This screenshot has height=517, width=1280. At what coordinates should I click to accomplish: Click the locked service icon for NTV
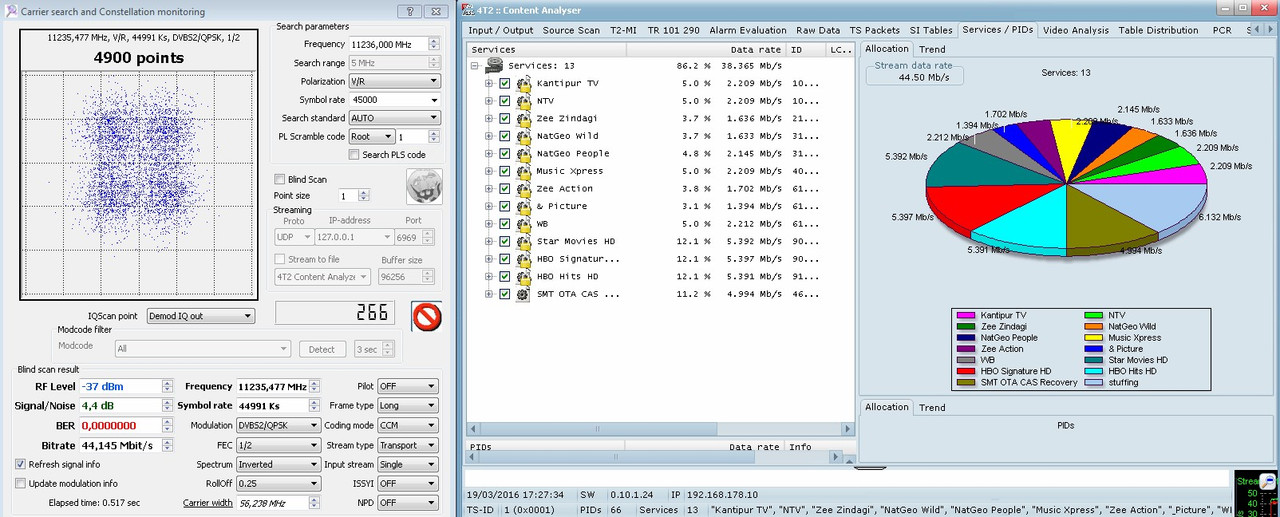point(523,101)
